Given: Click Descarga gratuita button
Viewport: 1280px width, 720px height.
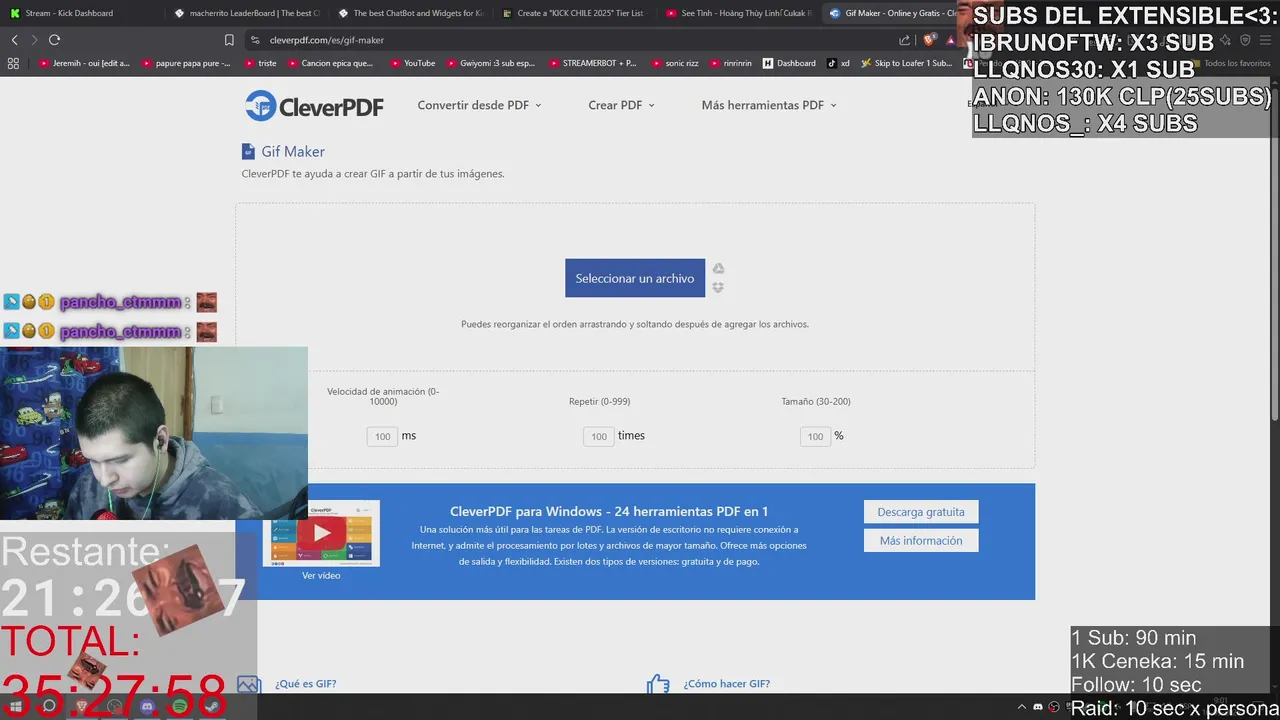Looking at the screenshot, I should pyautogui.click(x=921, y=512).
